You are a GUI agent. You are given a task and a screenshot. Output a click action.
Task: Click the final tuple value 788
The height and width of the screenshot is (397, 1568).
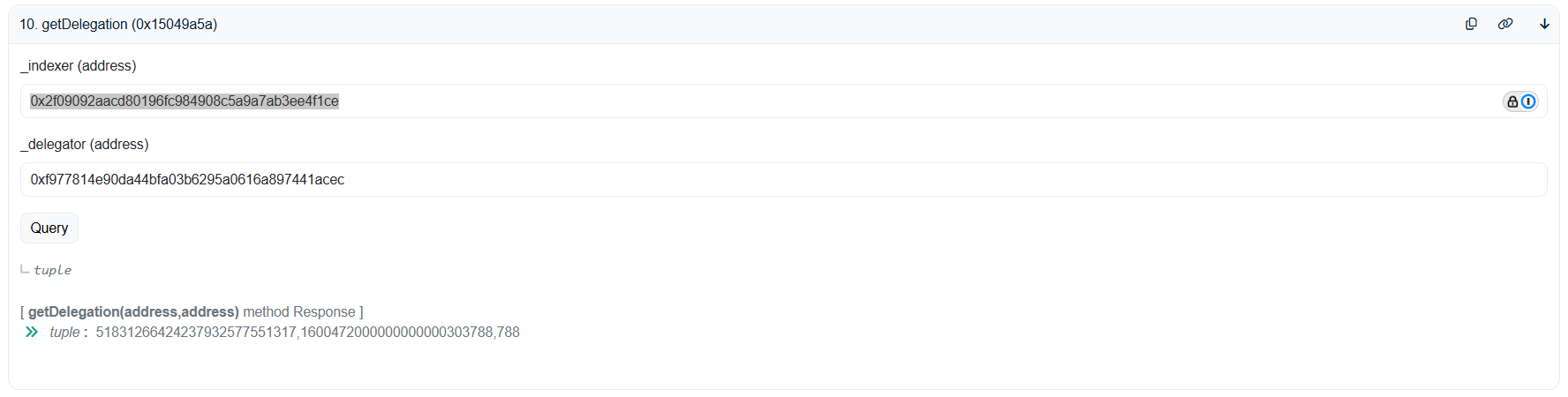pos(508,333)
